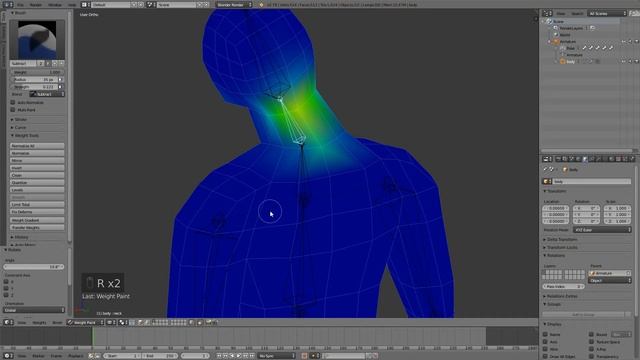Toggle vertex selection masking icon

tap(147, 322)
